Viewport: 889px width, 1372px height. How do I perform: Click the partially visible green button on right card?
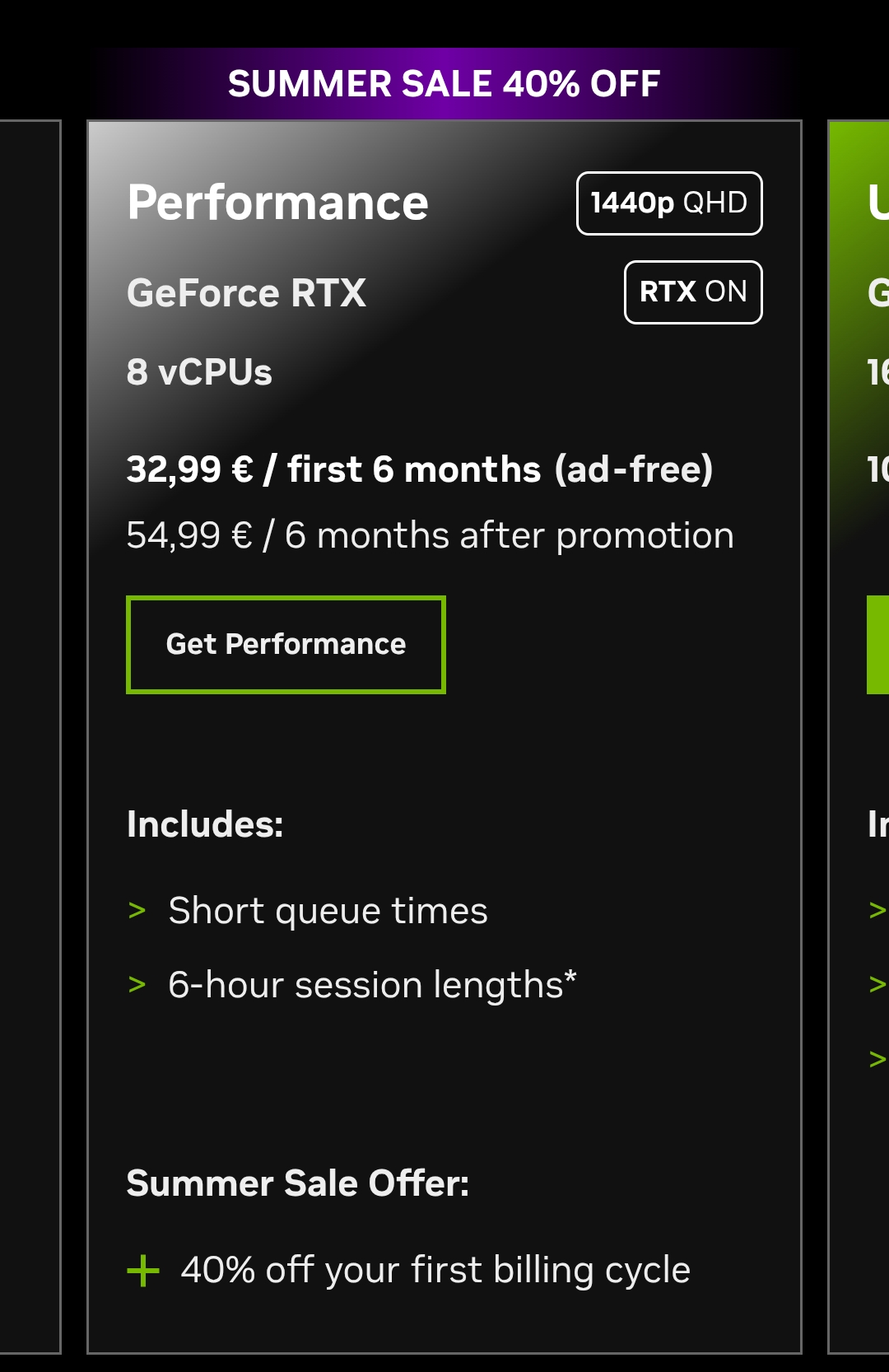coord(877,644)
